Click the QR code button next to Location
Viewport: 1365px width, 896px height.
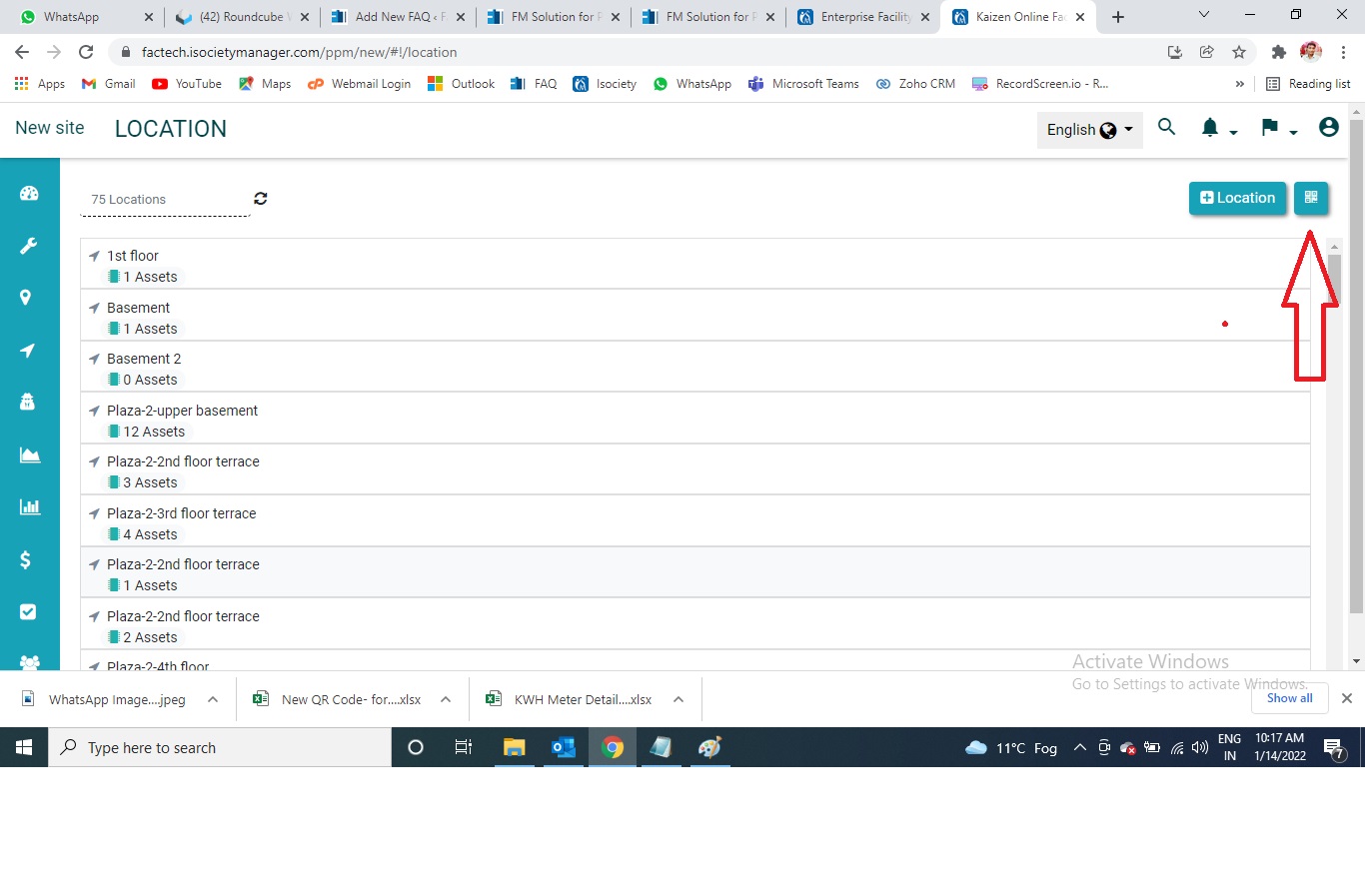[x=1310, y=198]
